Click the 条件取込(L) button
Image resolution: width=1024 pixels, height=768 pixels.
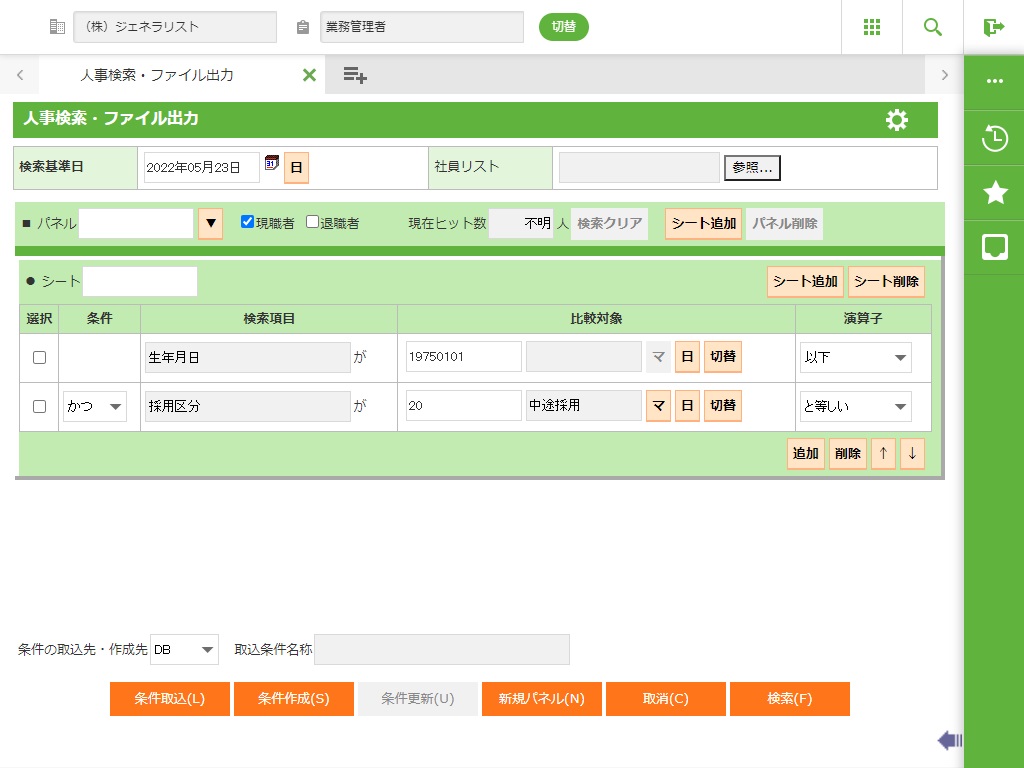(x=170, y=699)
